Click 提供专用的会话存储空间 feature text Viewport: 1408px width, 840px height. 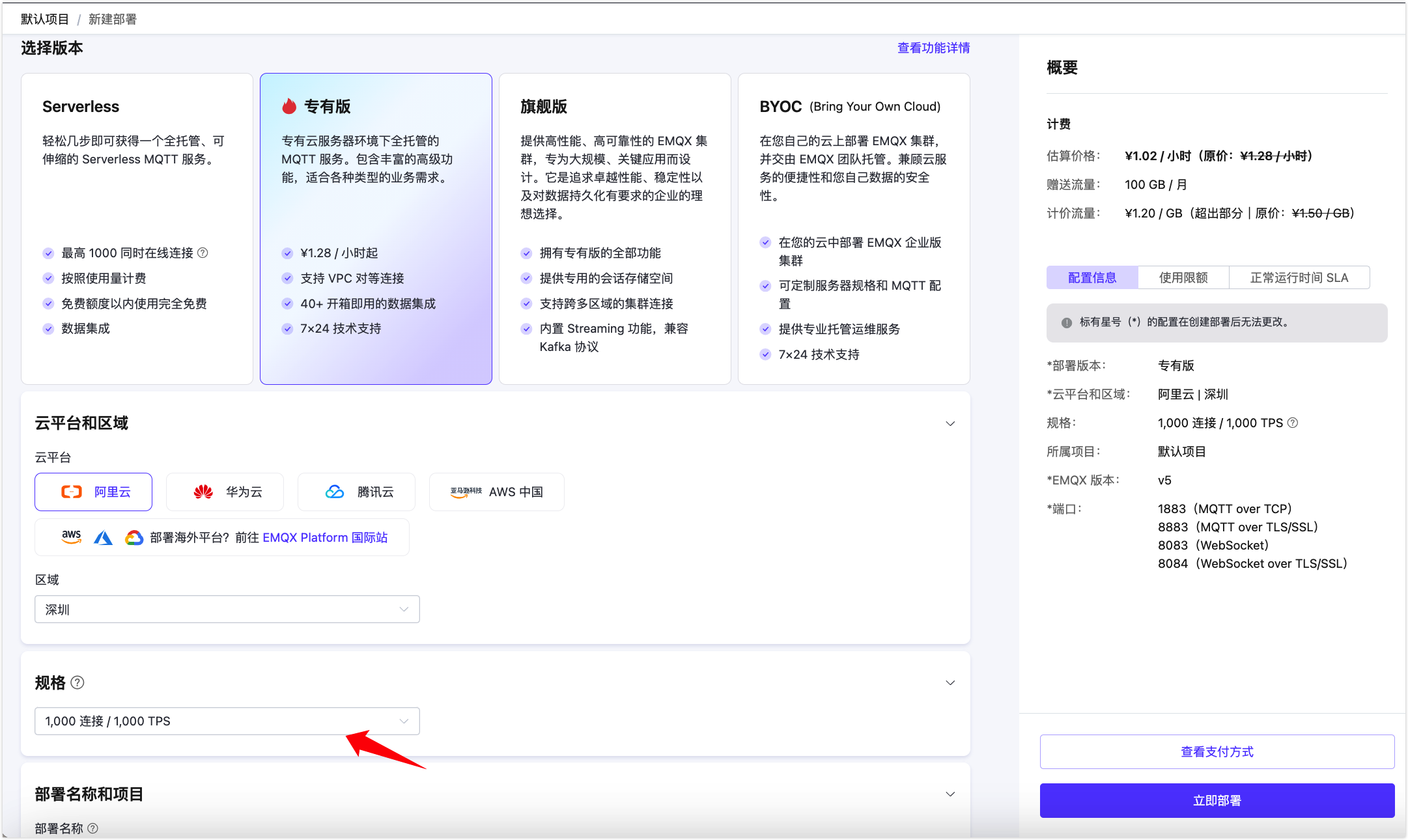click(606, 278)
